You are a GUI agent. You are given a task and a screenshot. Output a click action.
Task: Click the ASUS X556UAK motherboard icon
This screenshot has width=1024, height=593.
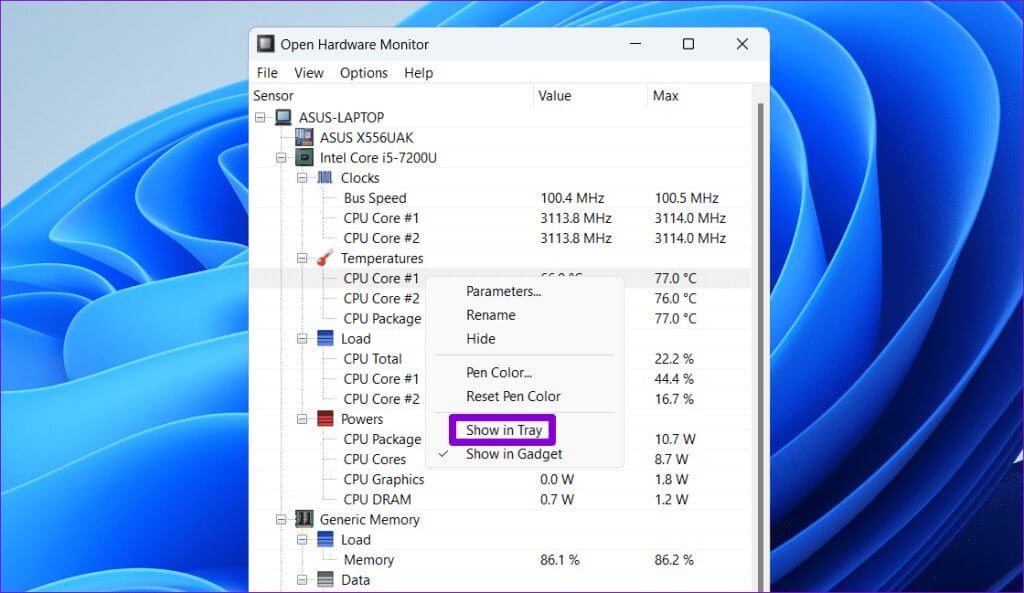coord(304,137)
